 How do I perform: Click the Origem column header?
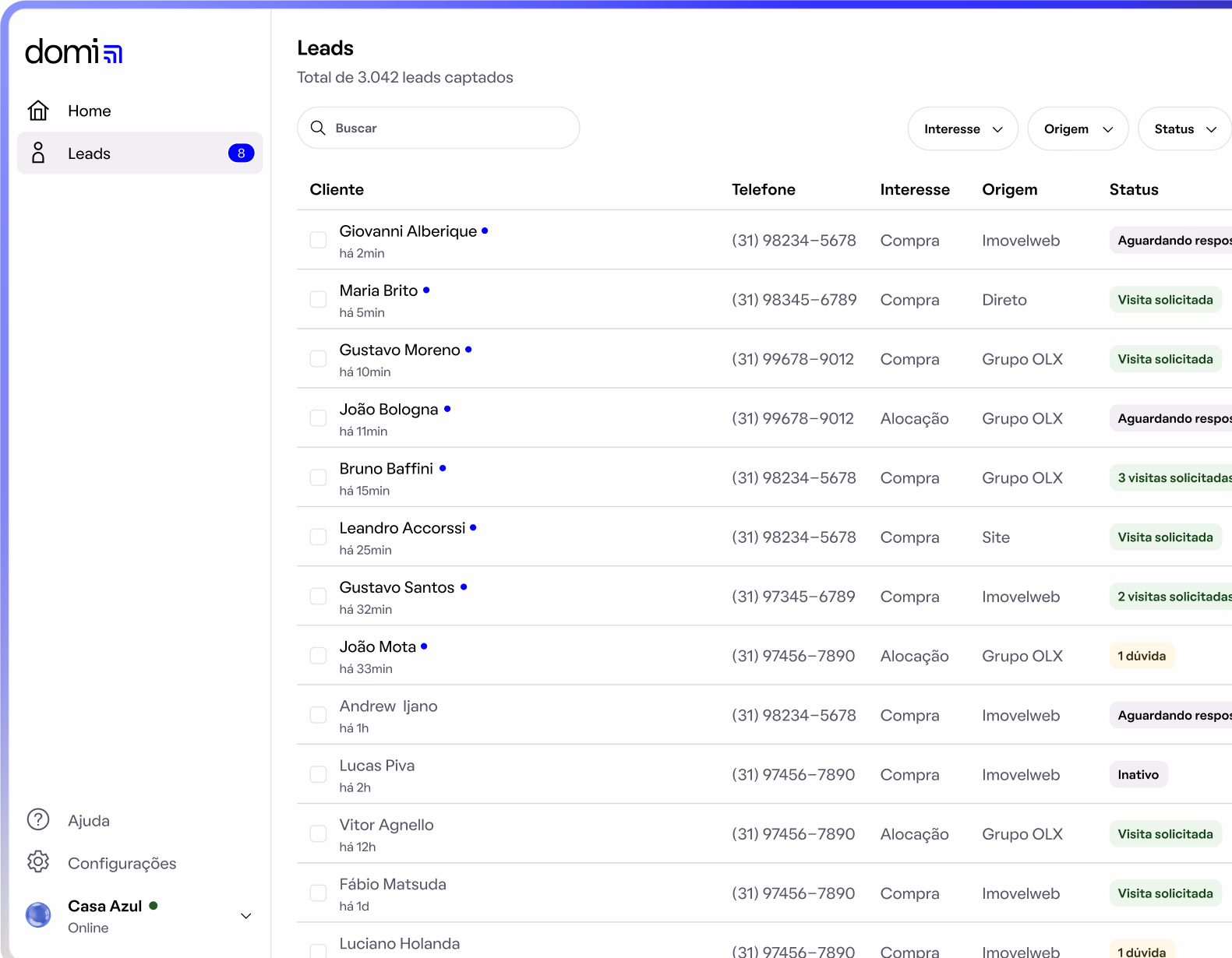click(1010, 189)
